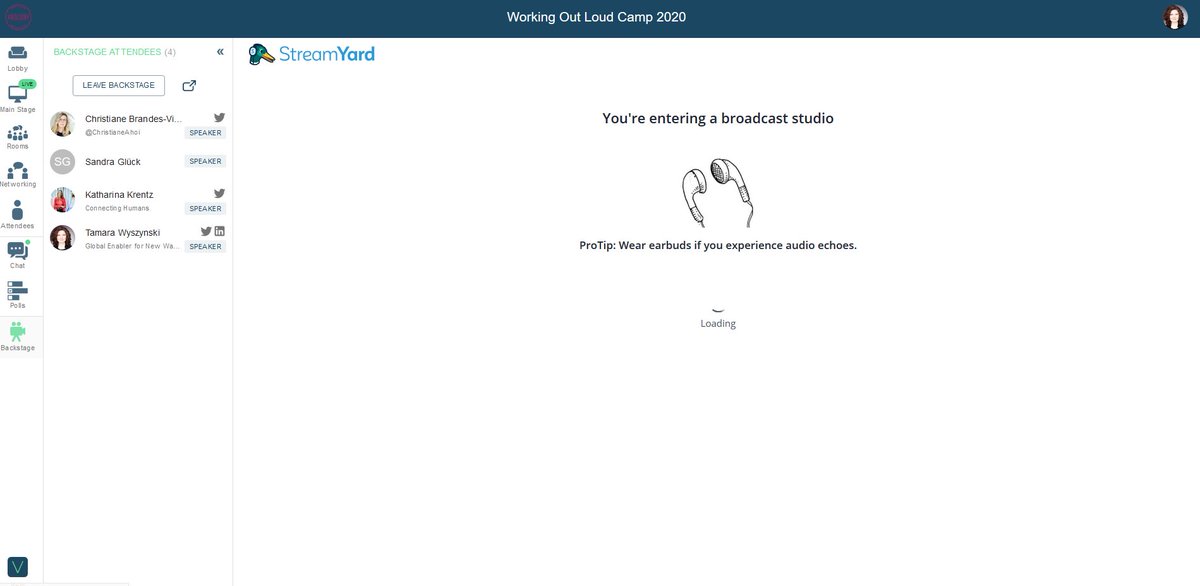This screenshot has height=586, width=1200.
Task: Open the Polls panel
Action: pyautogui.click(x=18, y=294)
